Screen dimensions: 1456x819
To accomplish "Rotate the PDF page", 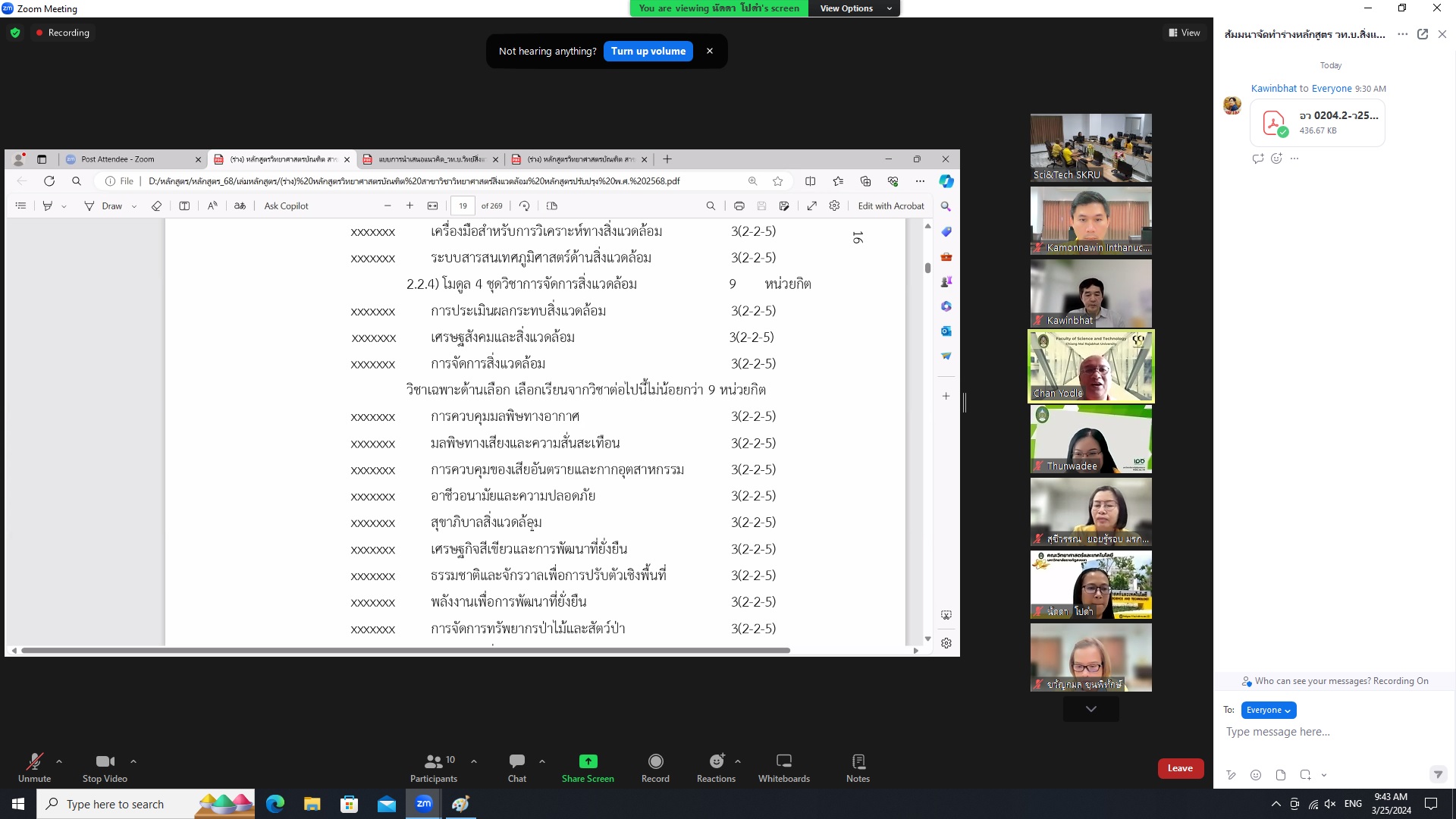I will [x=524, y=206].
